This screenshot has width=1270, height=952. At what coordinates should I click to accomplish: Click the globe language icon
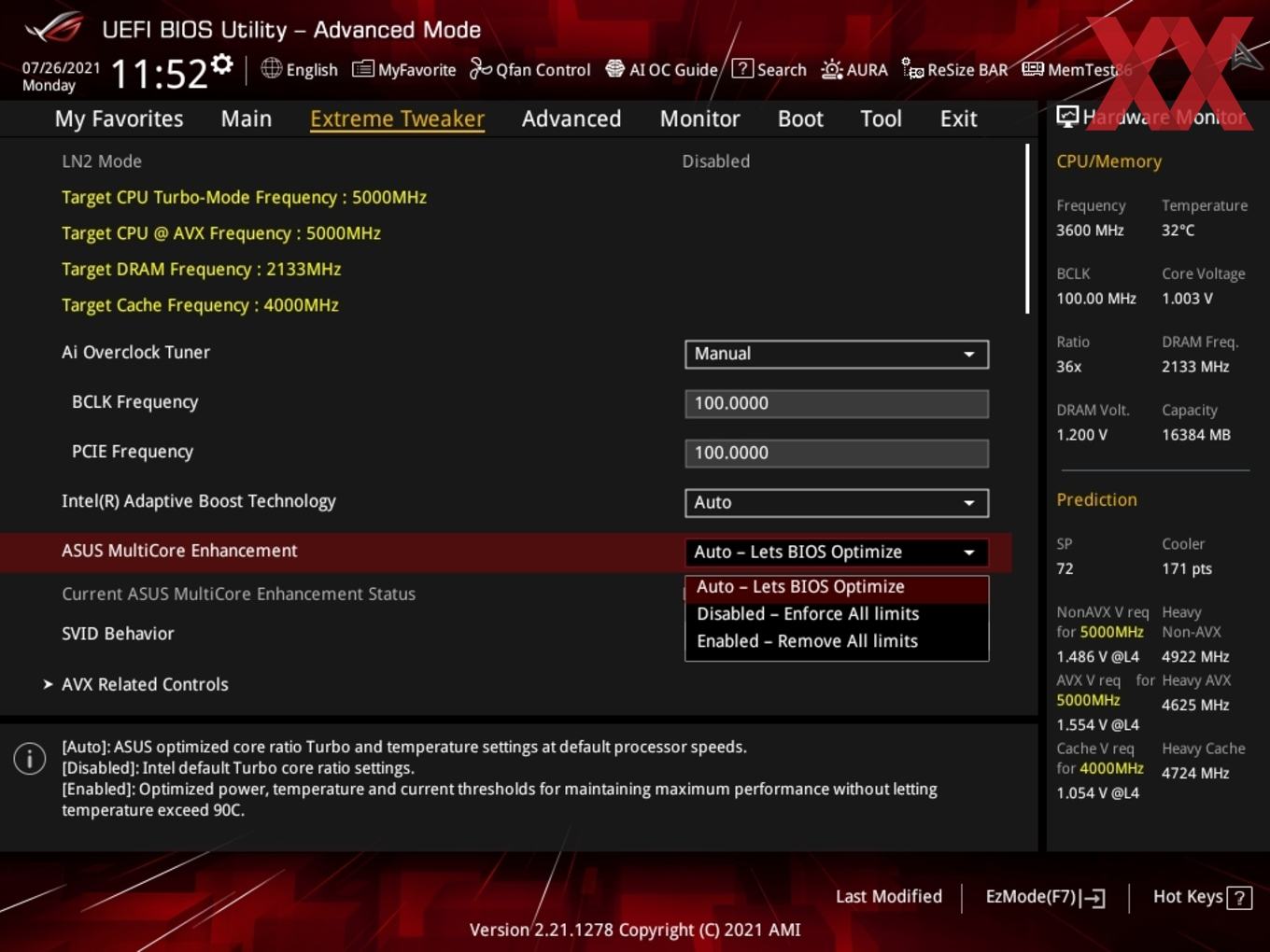pyautogui.click(x=271, y=68)
